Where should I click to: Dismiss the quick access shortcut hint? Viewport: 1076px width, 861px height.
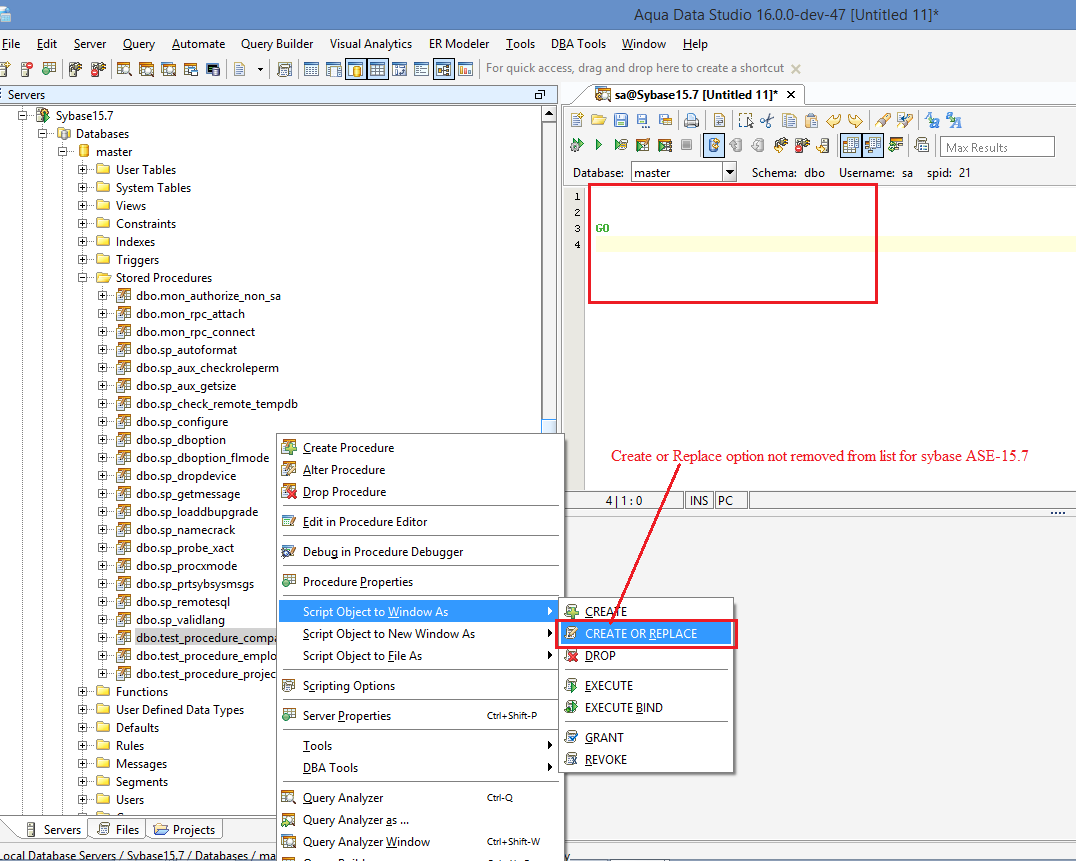pyautogui.click(x=795, y=69)
